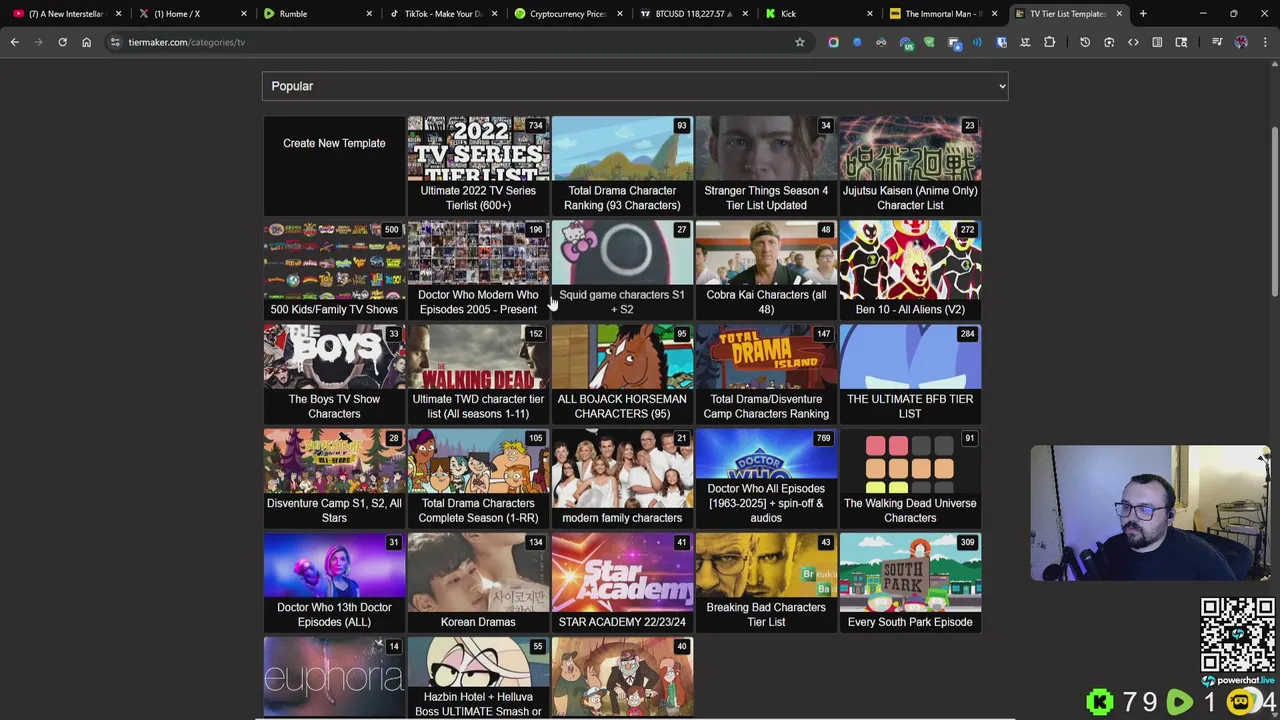Open modern family characters template
Viewport: 1280px width, 720px height.
[622, 478]
